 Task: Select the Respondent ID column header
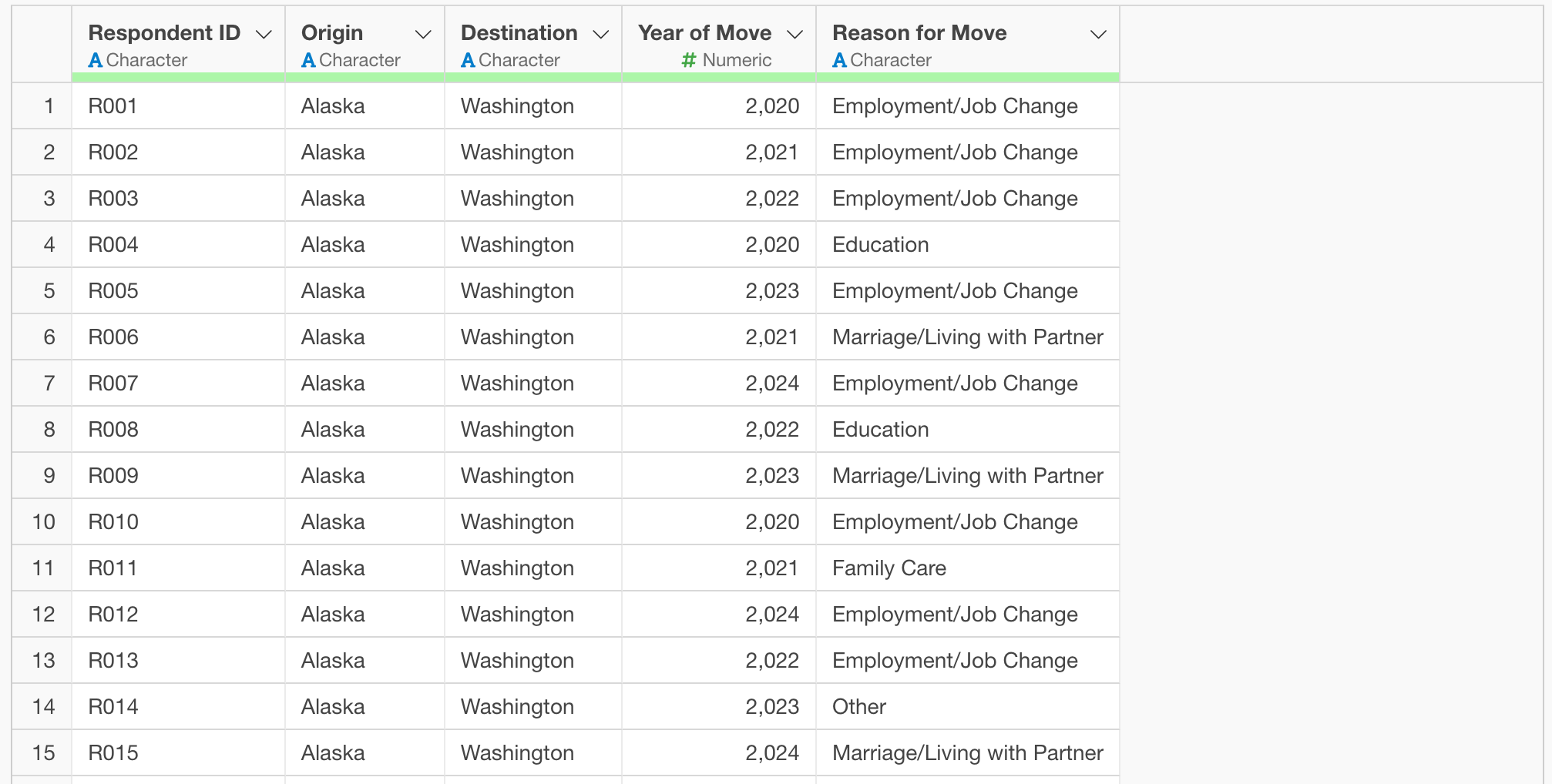click(x=164, y=33)
